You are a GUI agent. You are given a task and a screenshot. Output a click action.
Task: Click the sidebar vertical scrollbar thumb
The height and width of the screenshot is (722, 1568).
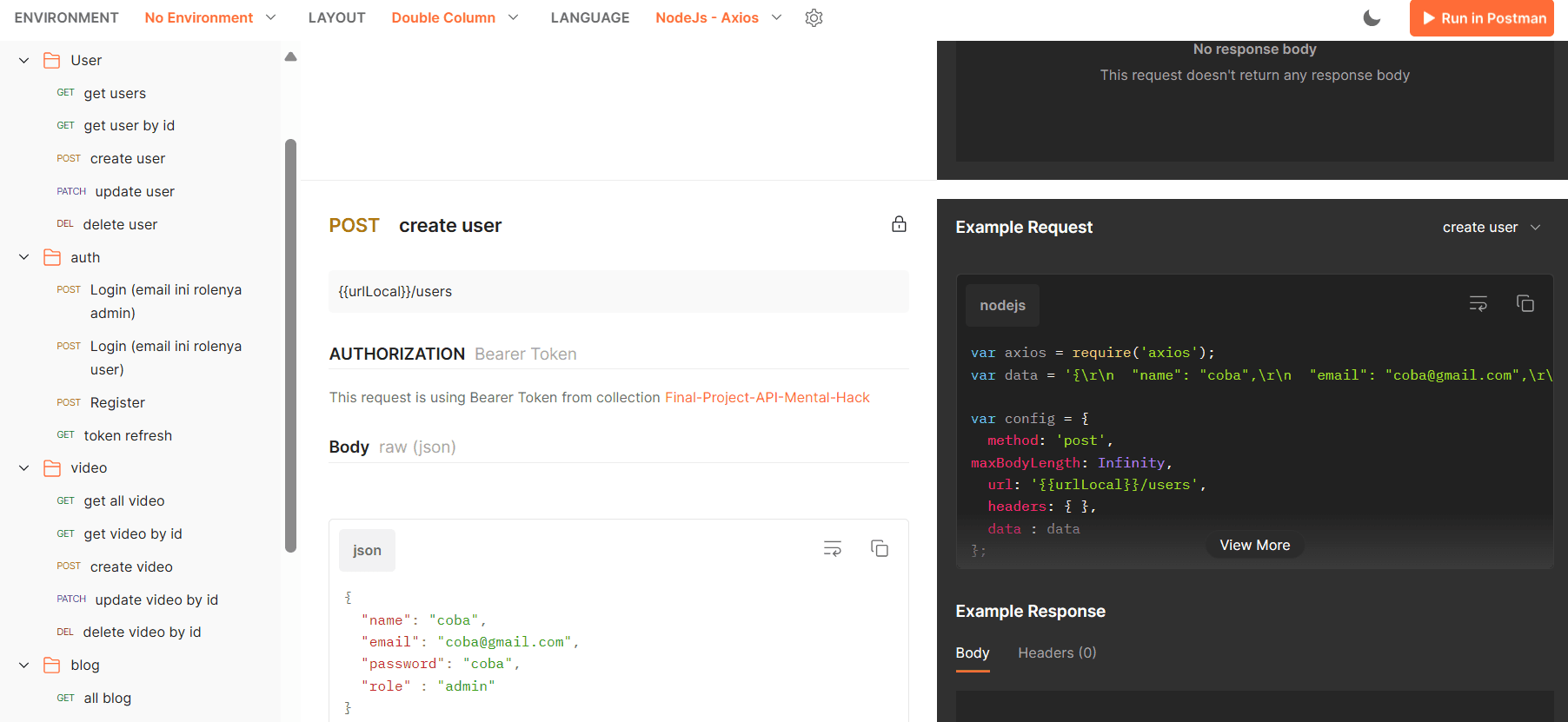tap(291, 346)
